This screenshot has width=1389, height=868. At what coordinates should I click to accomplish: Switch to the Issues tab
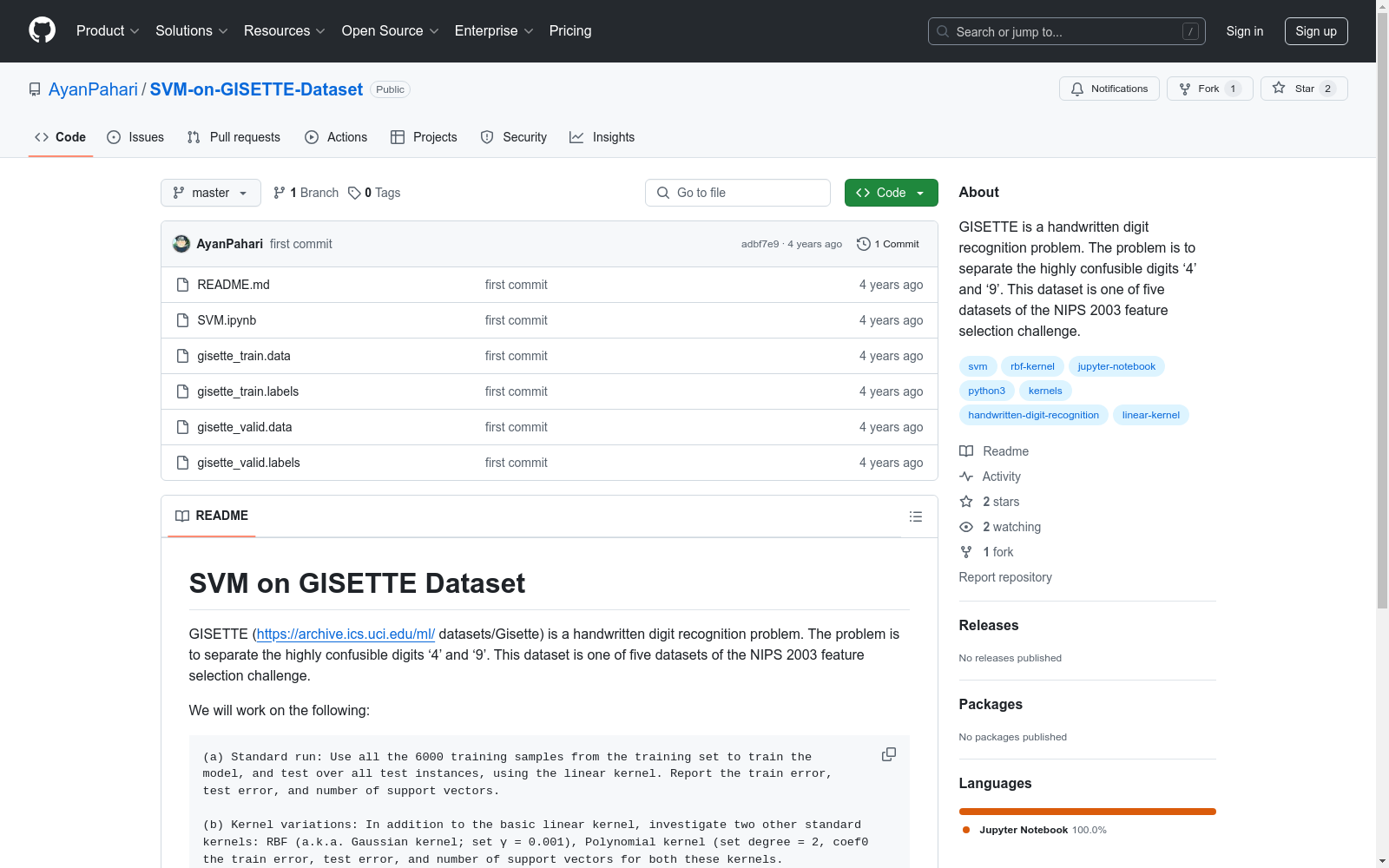135,137
